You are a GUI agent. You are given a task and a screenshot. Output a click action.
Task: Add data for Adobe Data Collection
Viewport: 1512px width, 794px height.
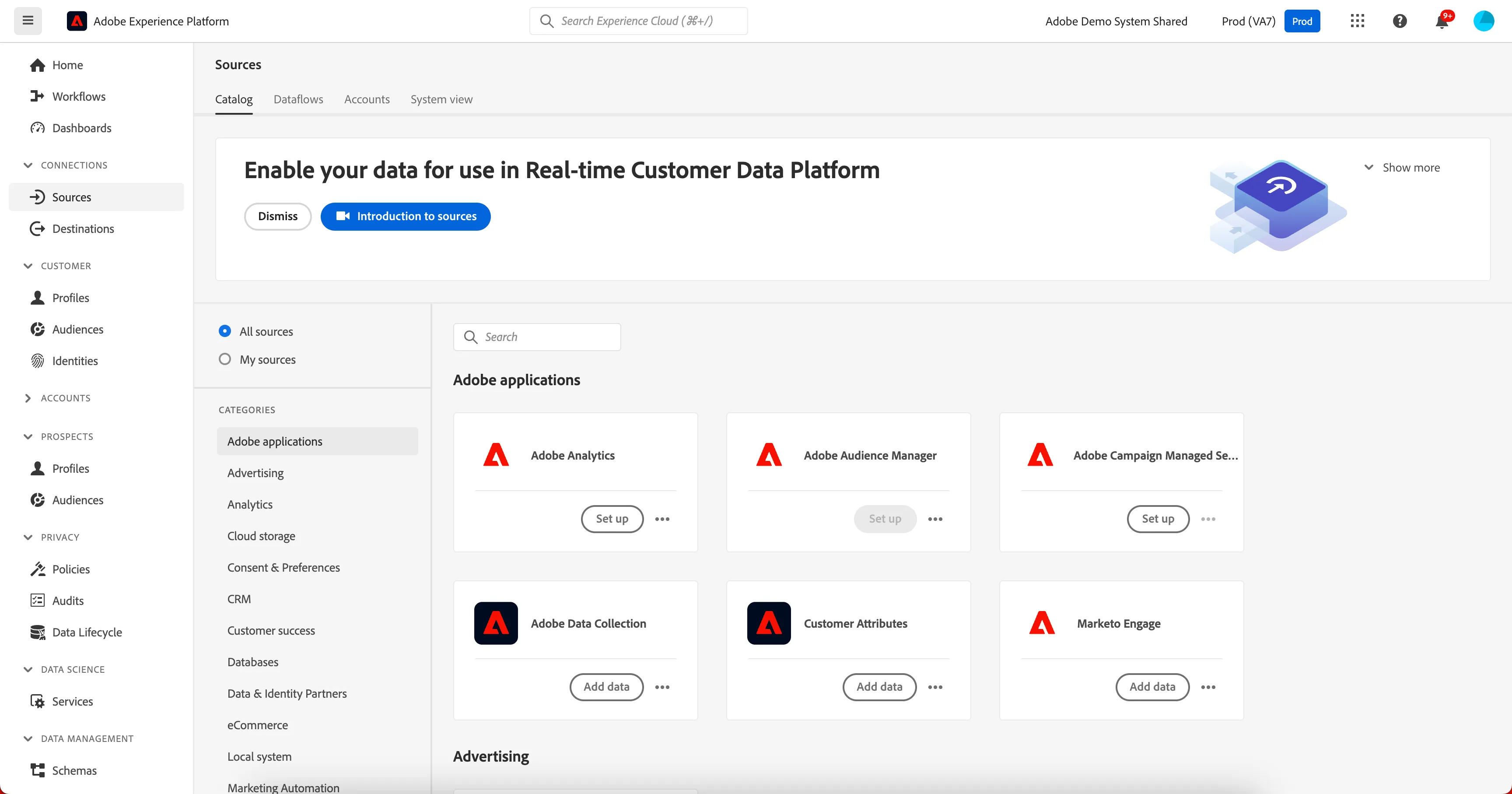coord(606,686)
